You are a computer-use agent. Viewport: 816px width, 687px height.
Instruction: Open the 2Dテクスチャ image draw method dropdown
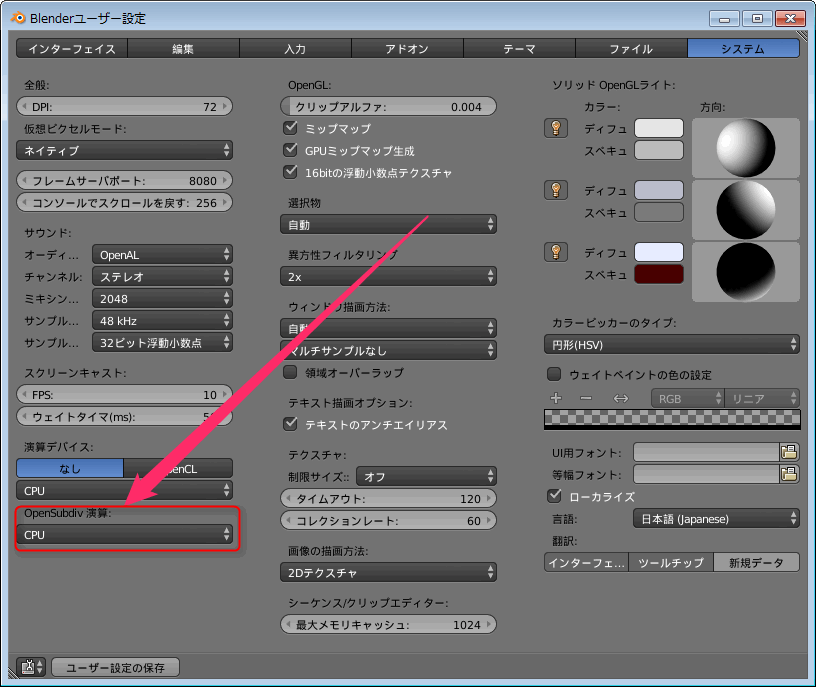[x=388, y=572]
